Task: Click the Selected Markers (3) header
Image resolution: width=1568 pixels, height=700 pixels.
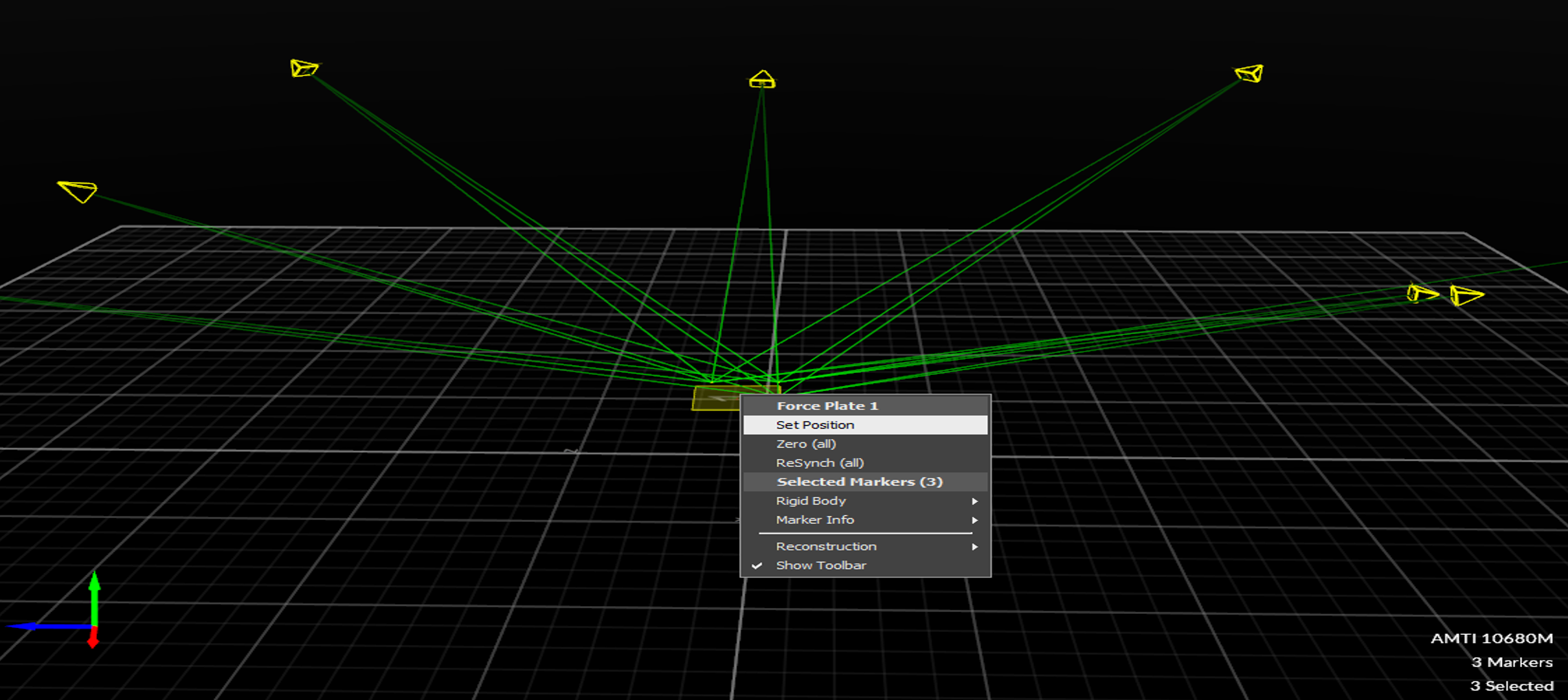Action: point(859,482)
